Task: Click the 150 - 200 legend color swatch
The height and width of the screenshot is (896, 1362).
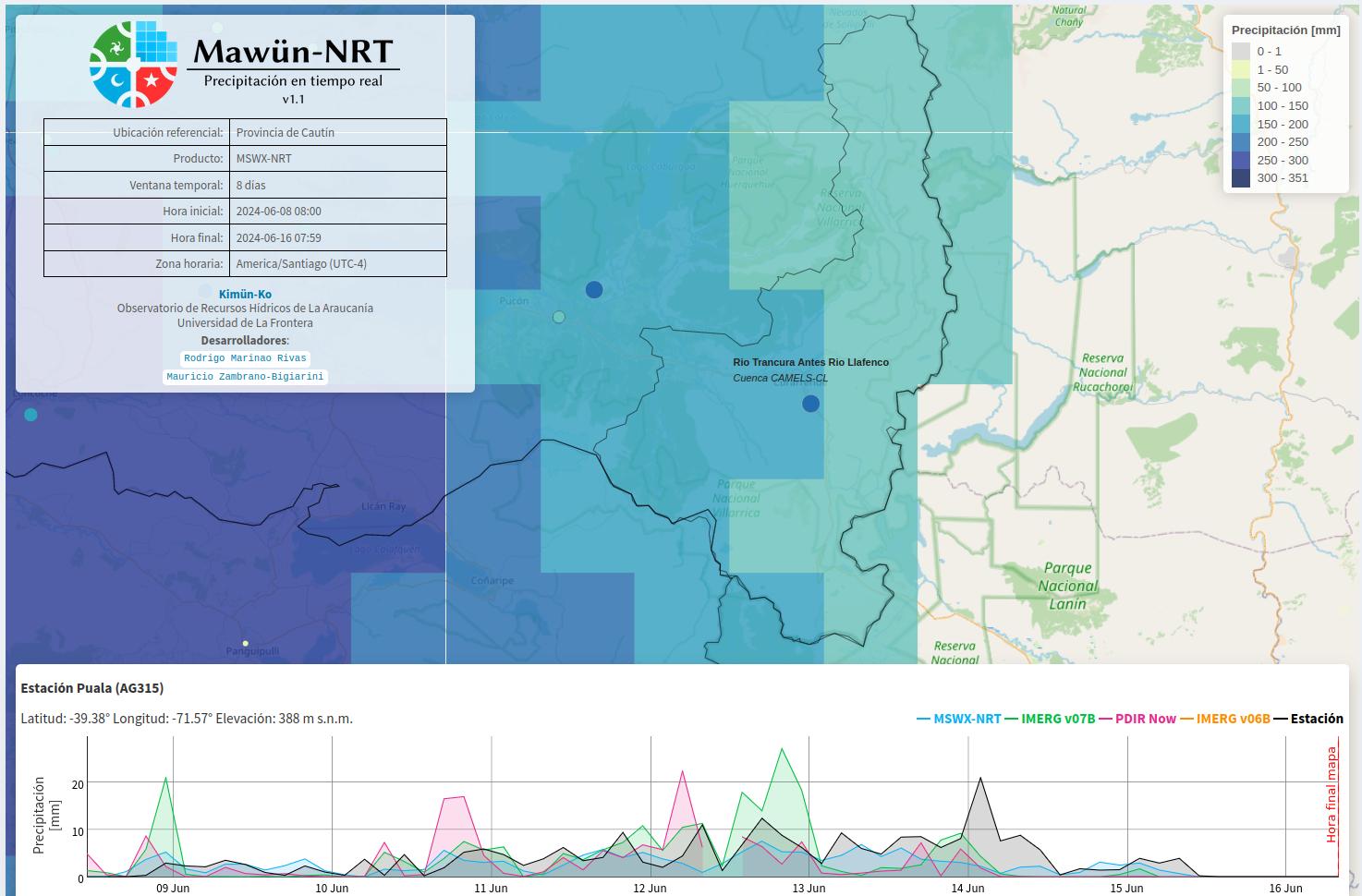Action: (1241, 124)
